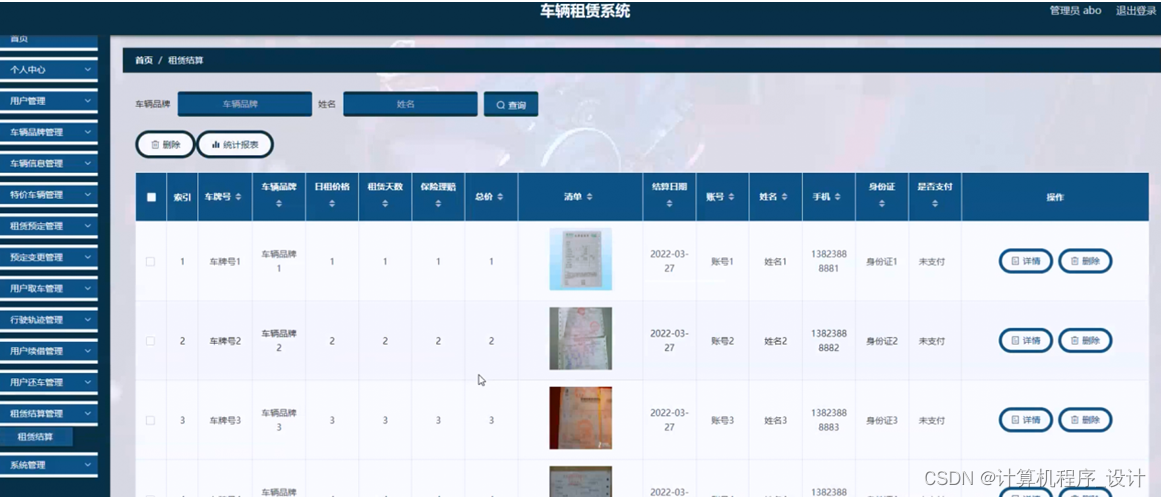This screenshot has width=1161, height=497.
Task: Open 详情 for row 车牌号1
Action: (1026, 261)
